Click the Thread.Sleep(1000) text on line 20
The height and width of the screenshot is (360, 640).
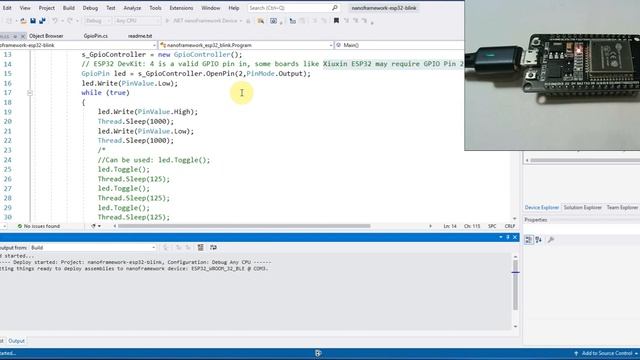[x=136, y=122]
